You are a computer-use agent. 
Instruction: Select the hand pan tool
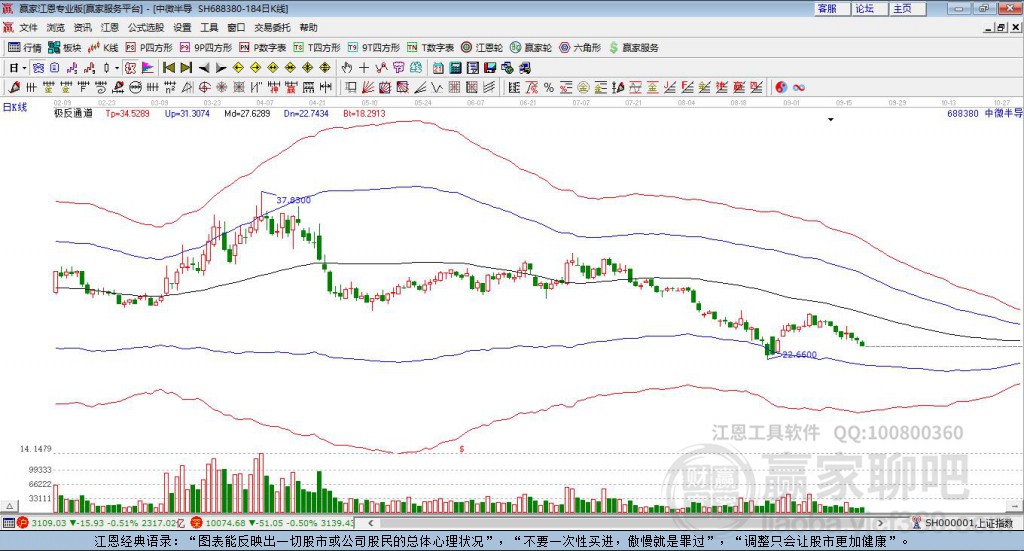pyautogui.click(x=347, y=68)
